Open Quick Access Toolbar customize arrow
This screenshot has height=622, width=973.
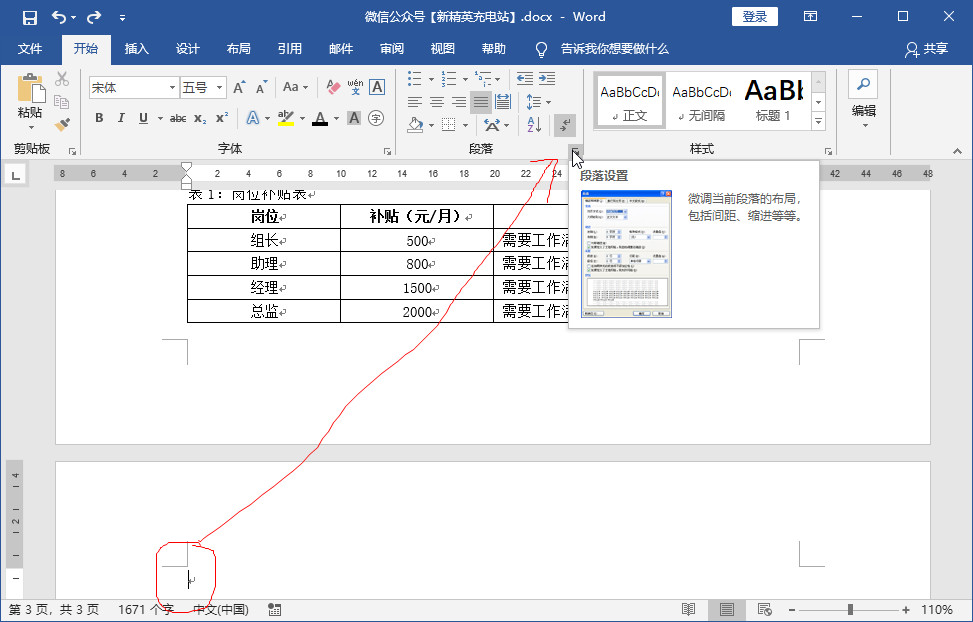pyautogui.click(x=122, y=18)
